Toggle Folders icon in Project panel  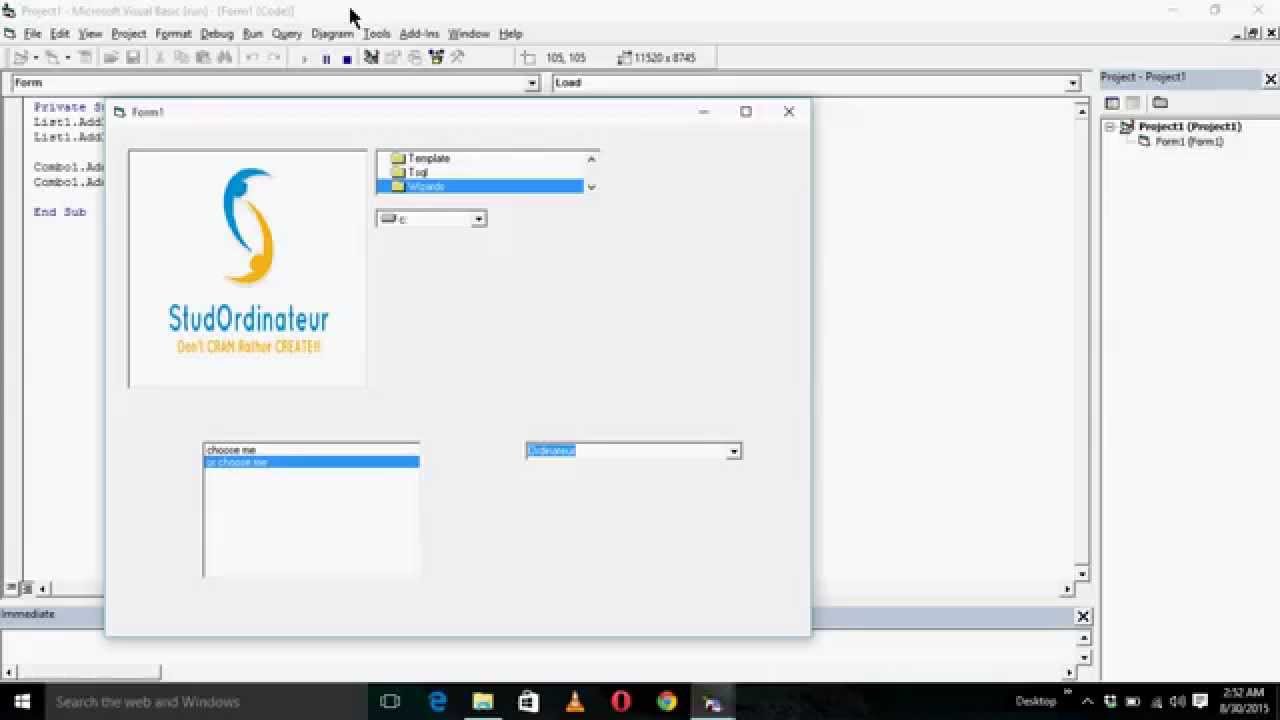pos(1160,103)
